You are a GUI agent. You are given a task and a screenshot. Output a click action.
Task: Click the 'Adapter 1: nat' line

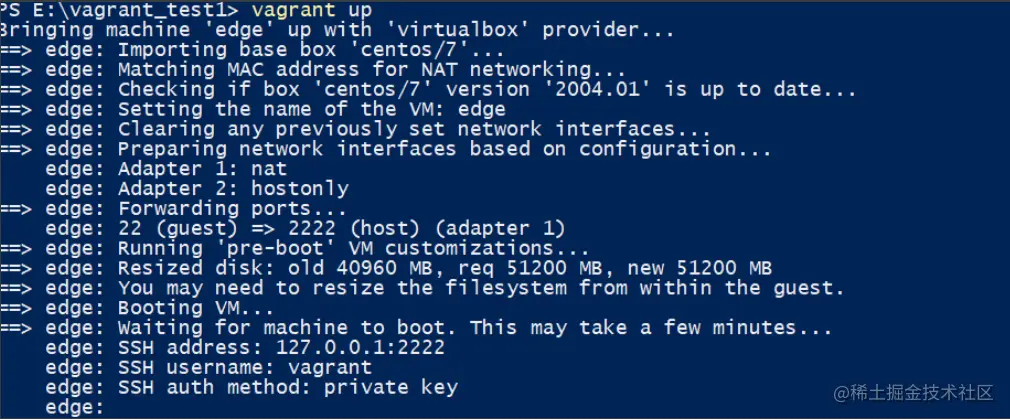point(202,169)
